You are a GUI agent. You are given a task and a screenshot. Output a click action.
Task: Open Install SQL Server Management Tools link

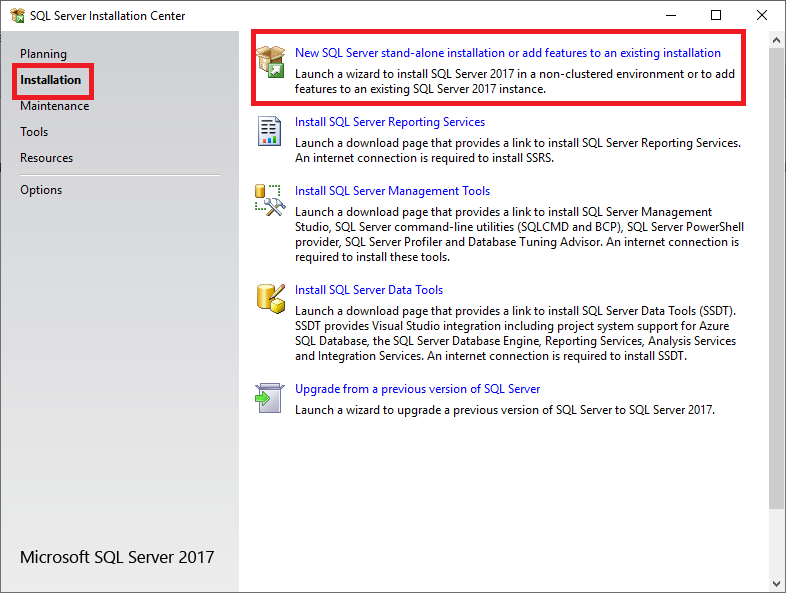click(392, 191)
